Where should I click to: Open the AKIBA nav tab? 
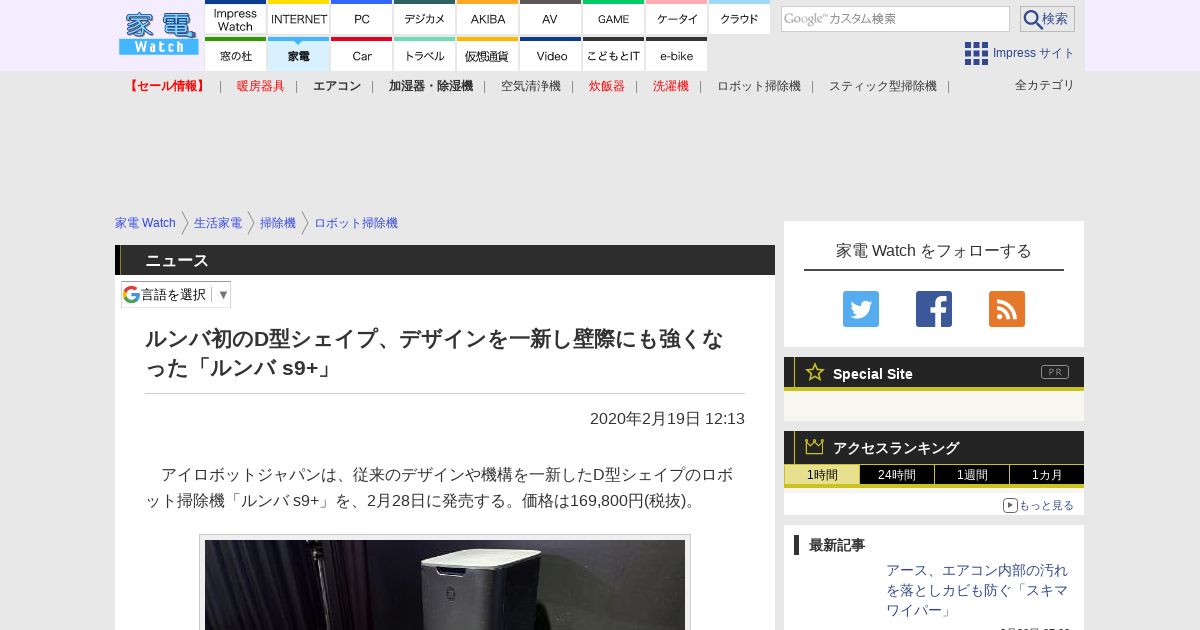[x=488, y=19]
